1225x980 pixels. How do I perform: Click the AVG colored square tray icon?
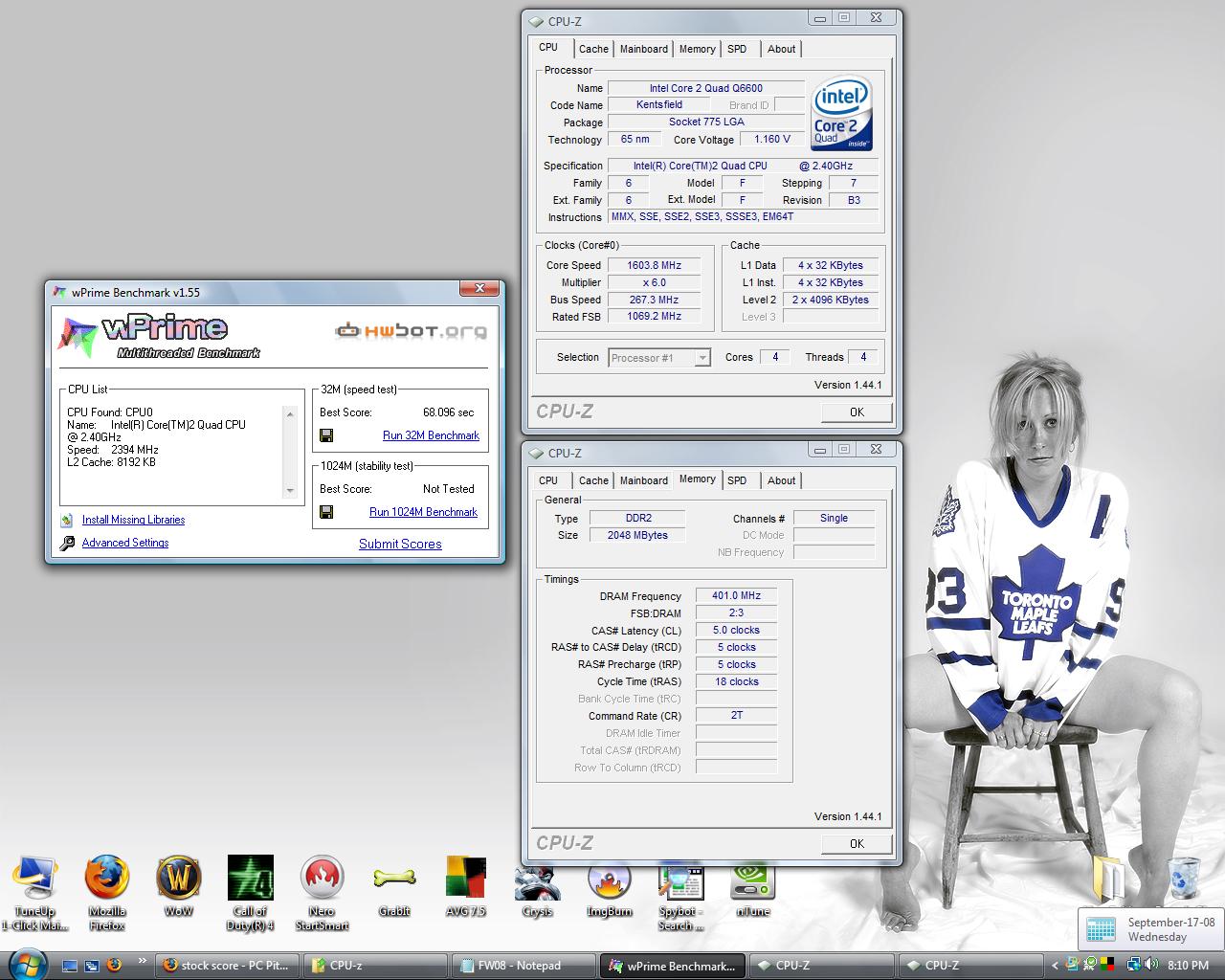(x=1107, y=966)
